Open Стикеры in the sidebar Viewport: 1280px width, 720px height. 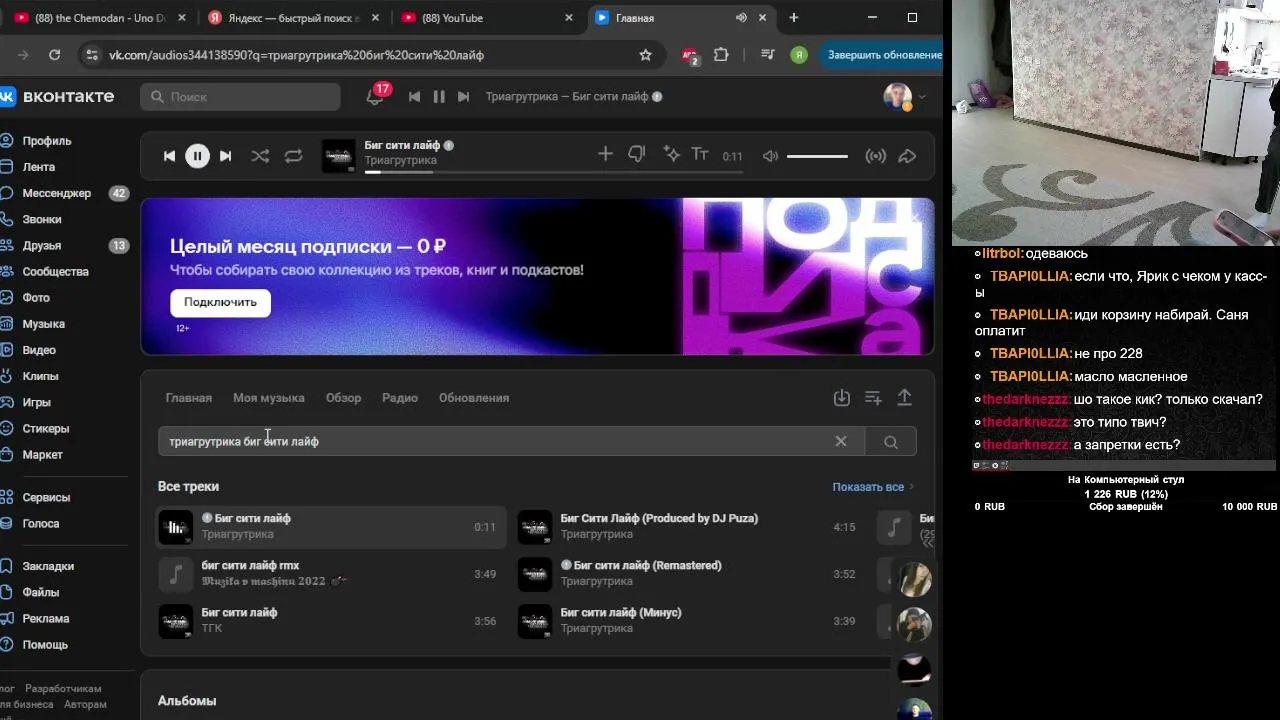pos(46,428)
